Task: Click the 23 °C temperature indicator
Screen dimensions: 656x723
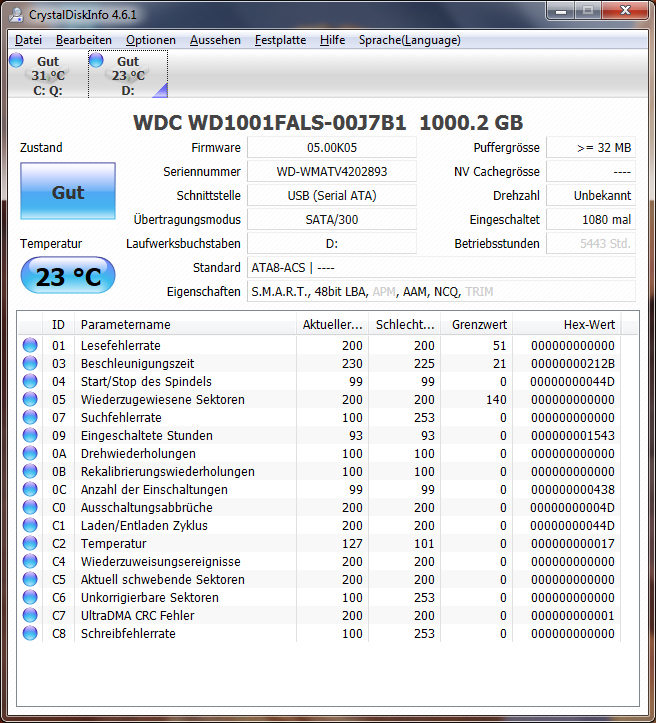Action: click(68, 276)
